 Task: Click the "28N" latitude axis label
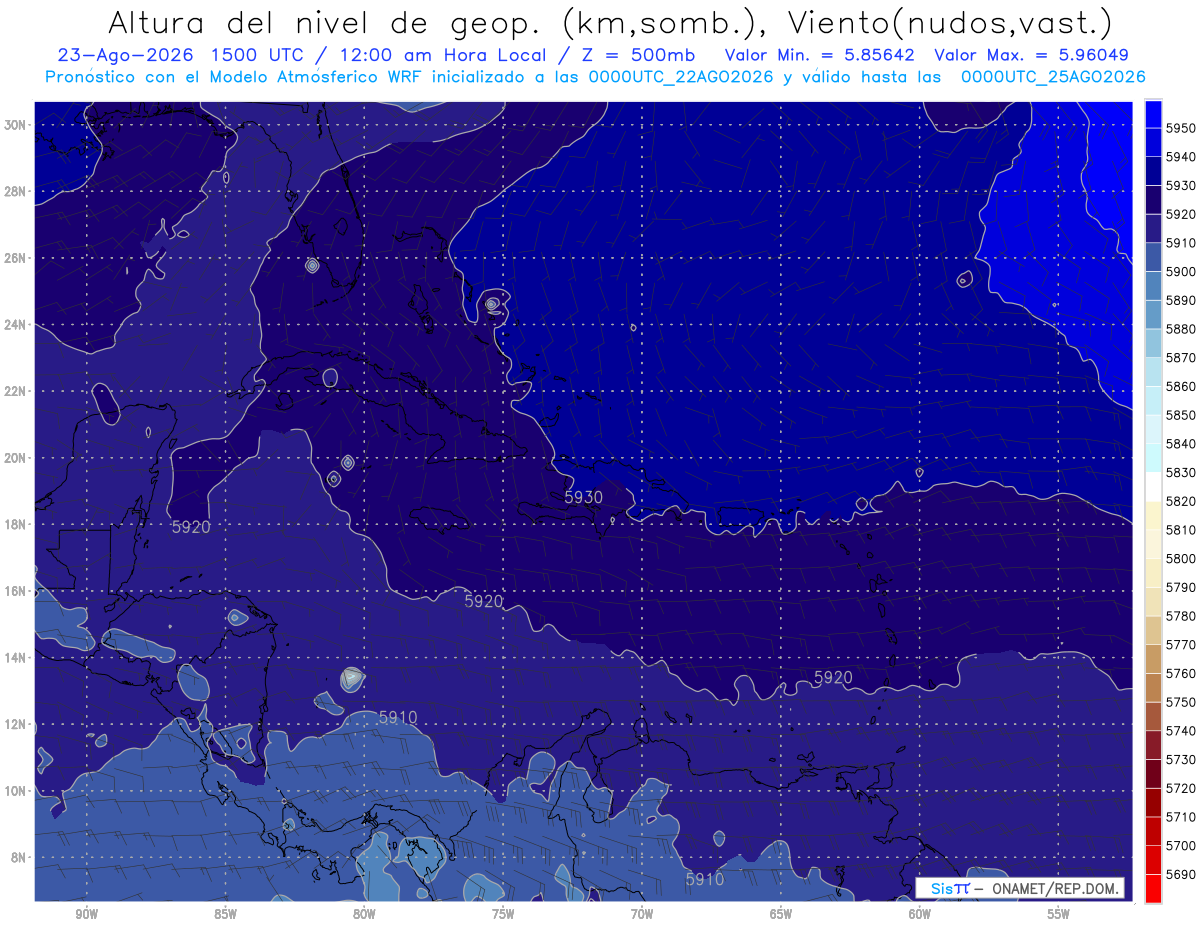[15, 191]
